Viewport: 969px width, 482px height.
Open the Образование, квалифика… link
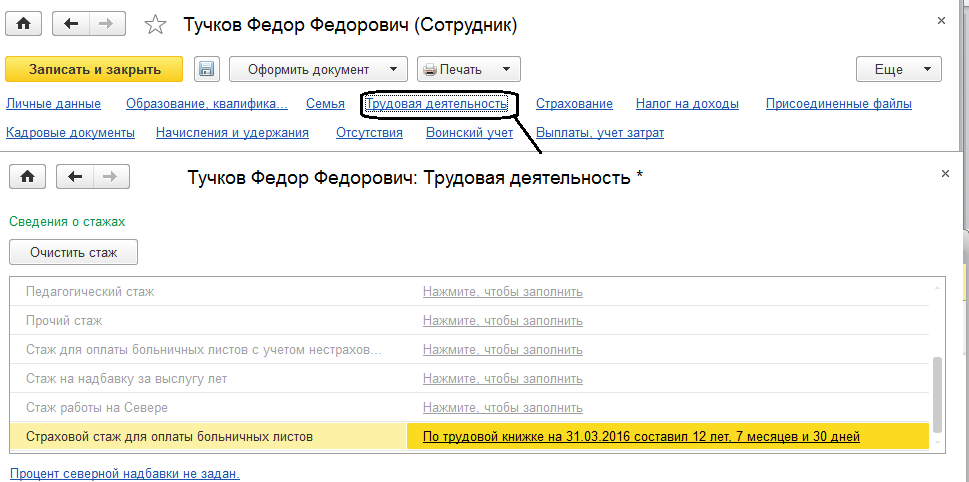[207, 104]
